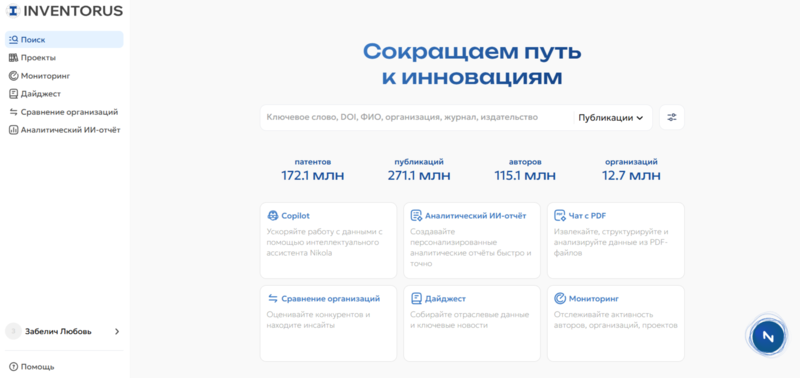
Task: Click the Забелич Любовь user name
Action: coord(58,332)
